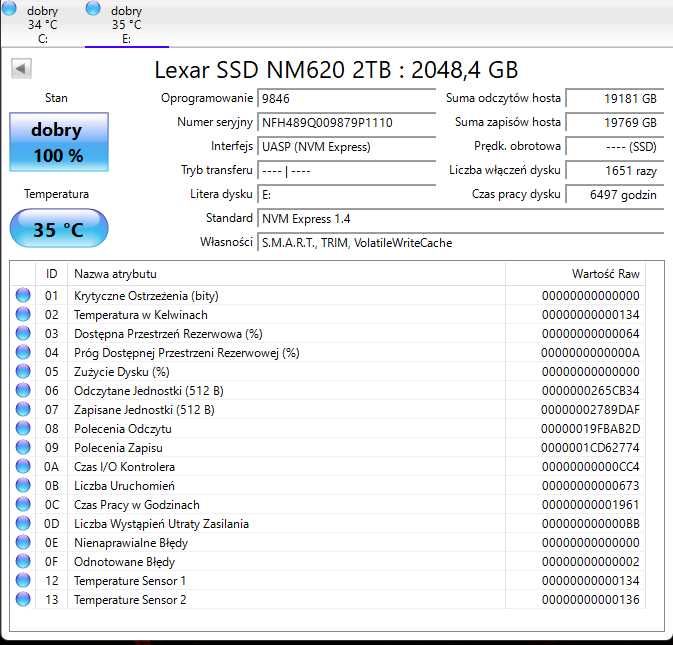Click the Litera dysku field showing E:

346,194
